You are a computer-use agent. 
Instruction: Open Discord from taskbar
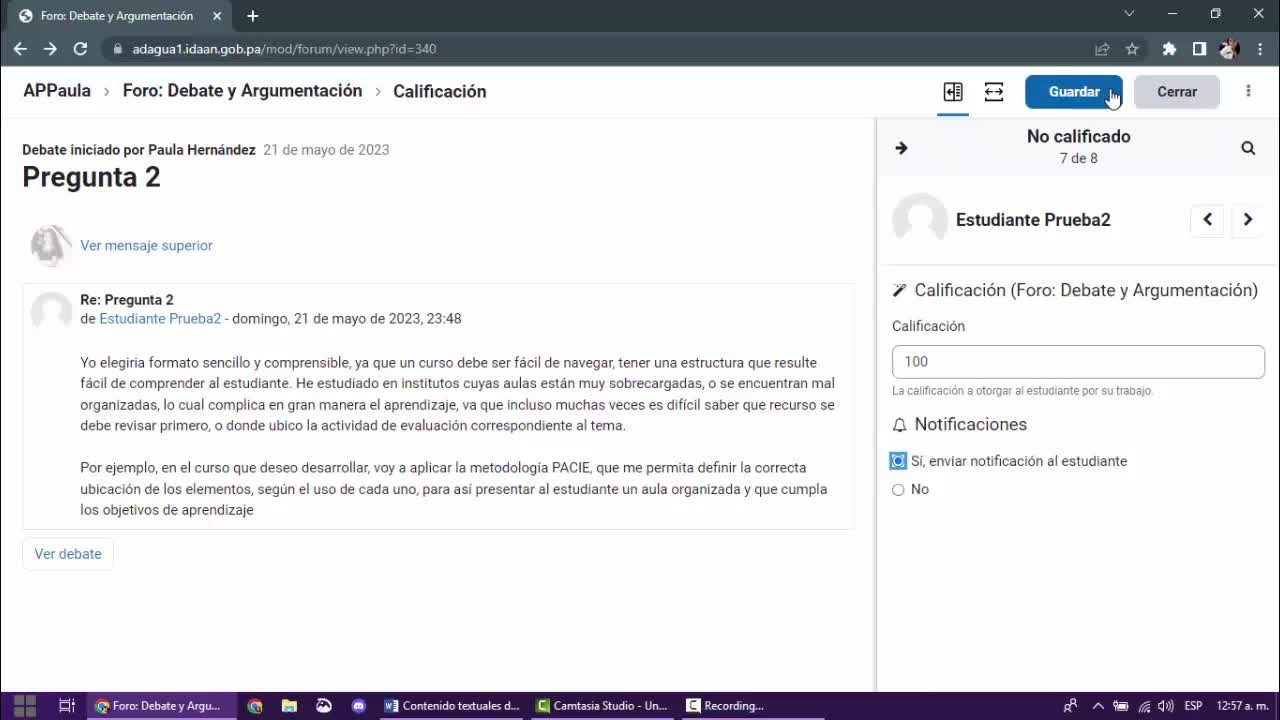359,705
